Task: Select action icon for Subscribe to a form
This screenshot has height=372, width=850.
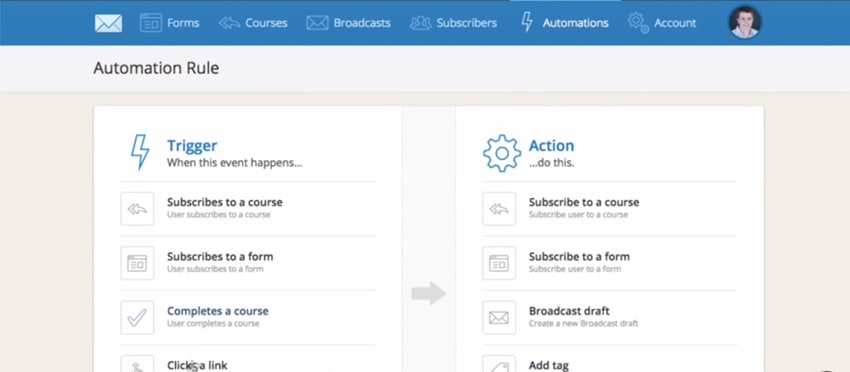Action: pyautogui.click(x=499, y=263)
